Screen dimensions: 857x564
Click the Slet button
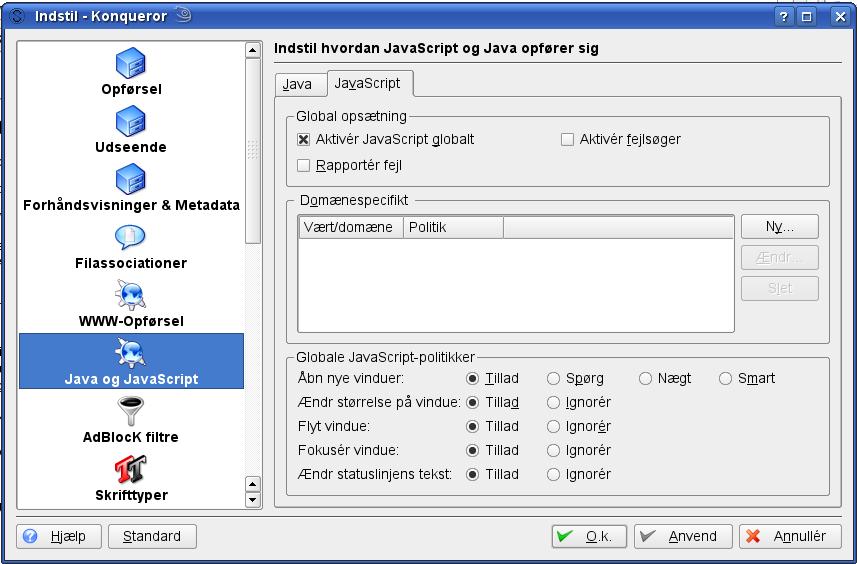click(x=779, y=288)
